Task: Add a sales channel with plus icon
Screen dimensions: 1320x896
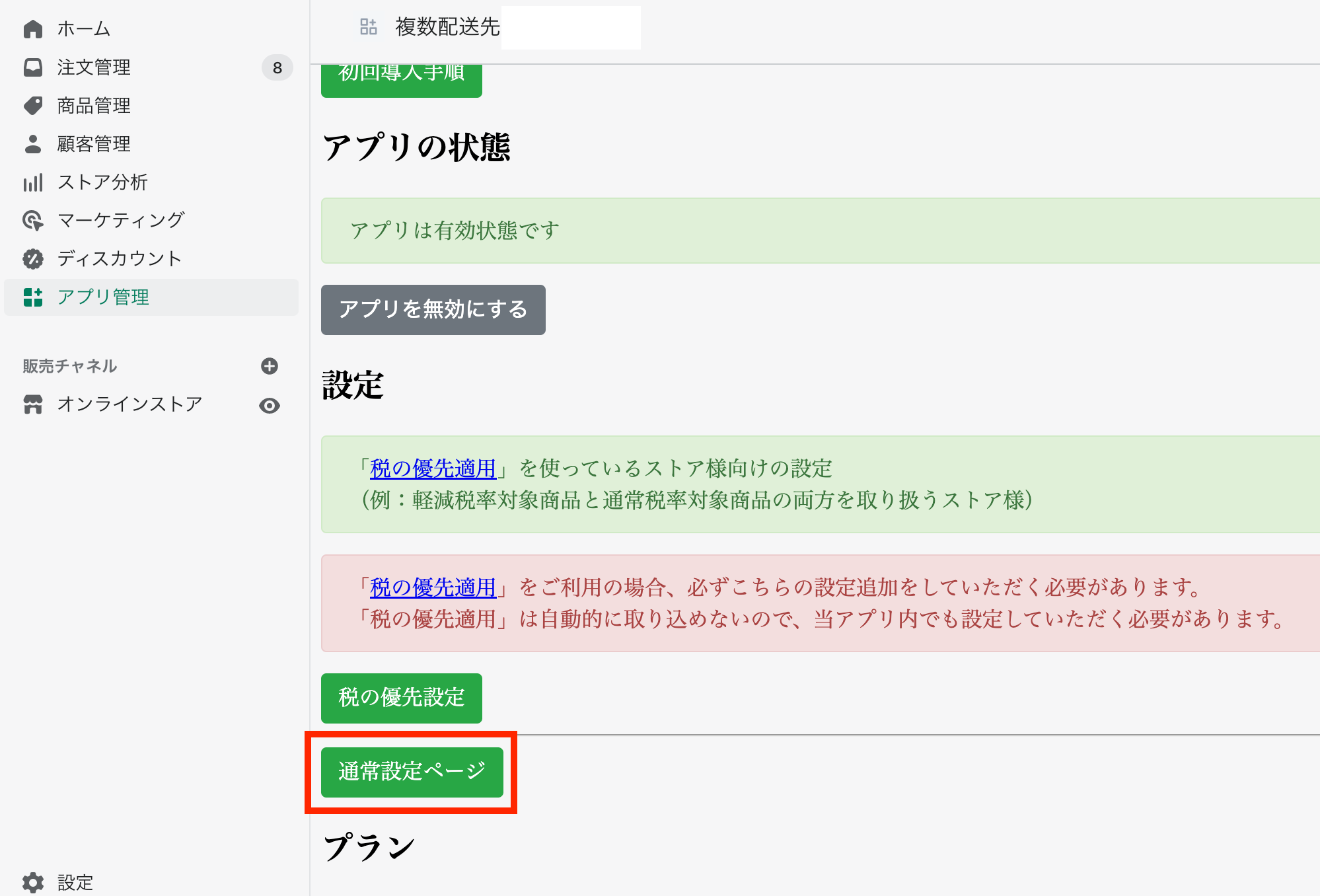Action: 270,366
